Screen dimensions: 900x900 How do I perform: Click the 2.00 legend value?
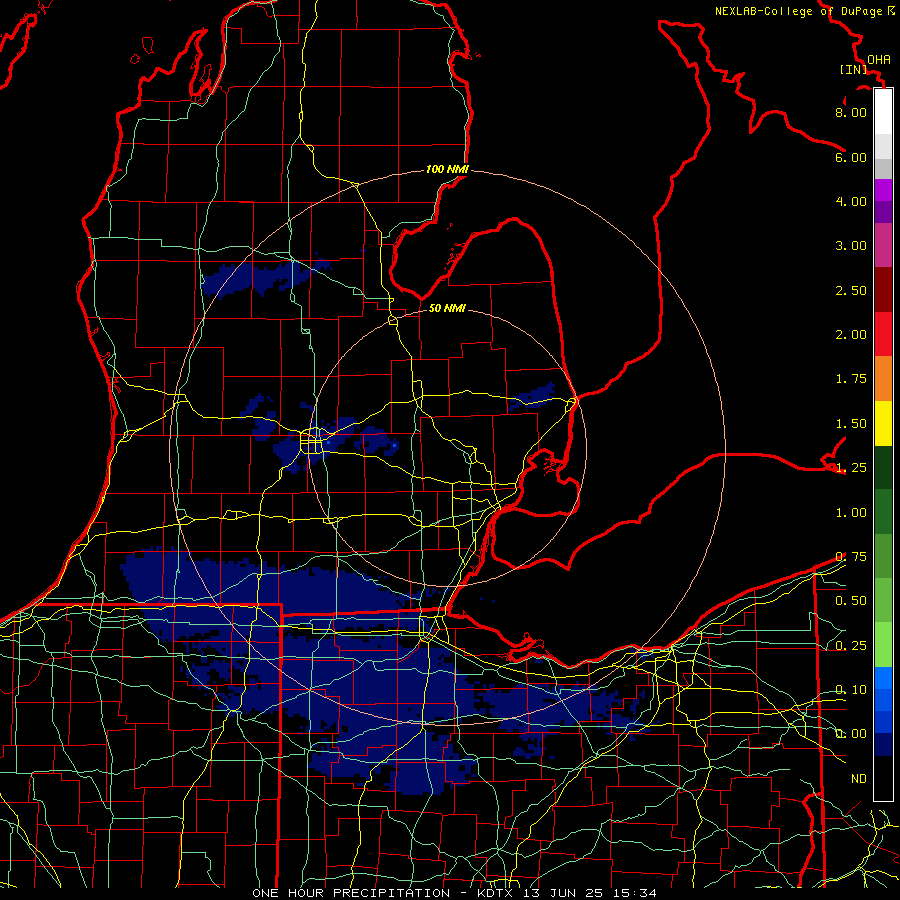point(851,335)
